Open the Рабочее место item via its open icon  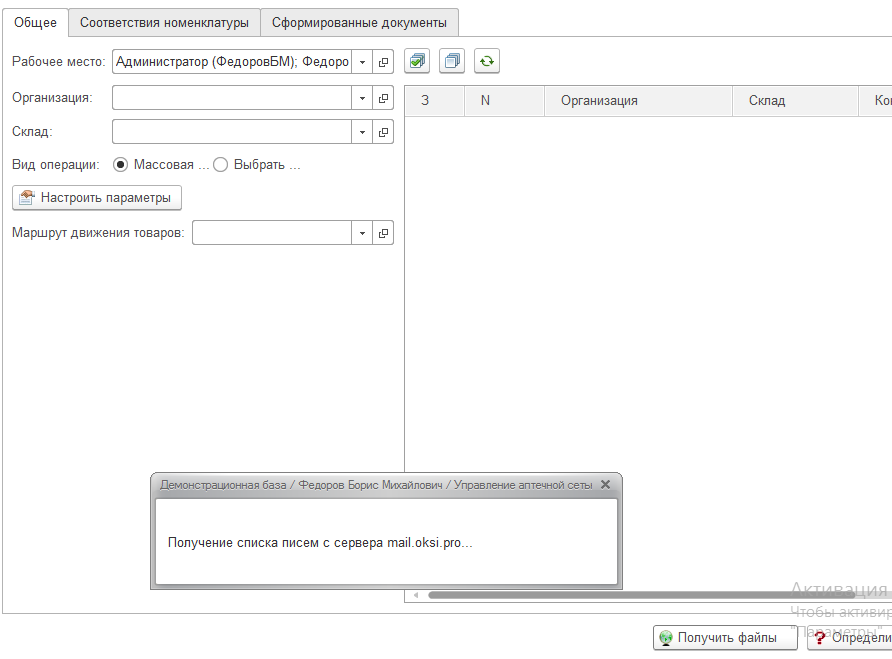[x=383, y=61]
